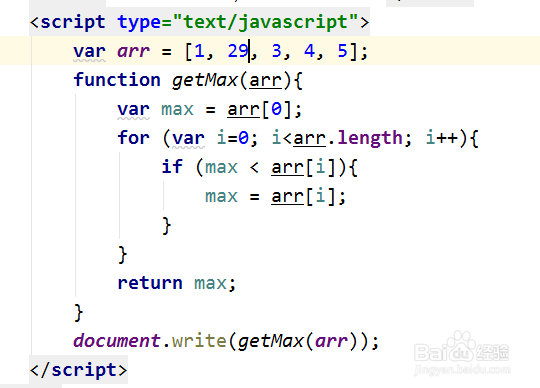Click the number 5 in the array
The image size is (540, 388).
click(343, 51)
